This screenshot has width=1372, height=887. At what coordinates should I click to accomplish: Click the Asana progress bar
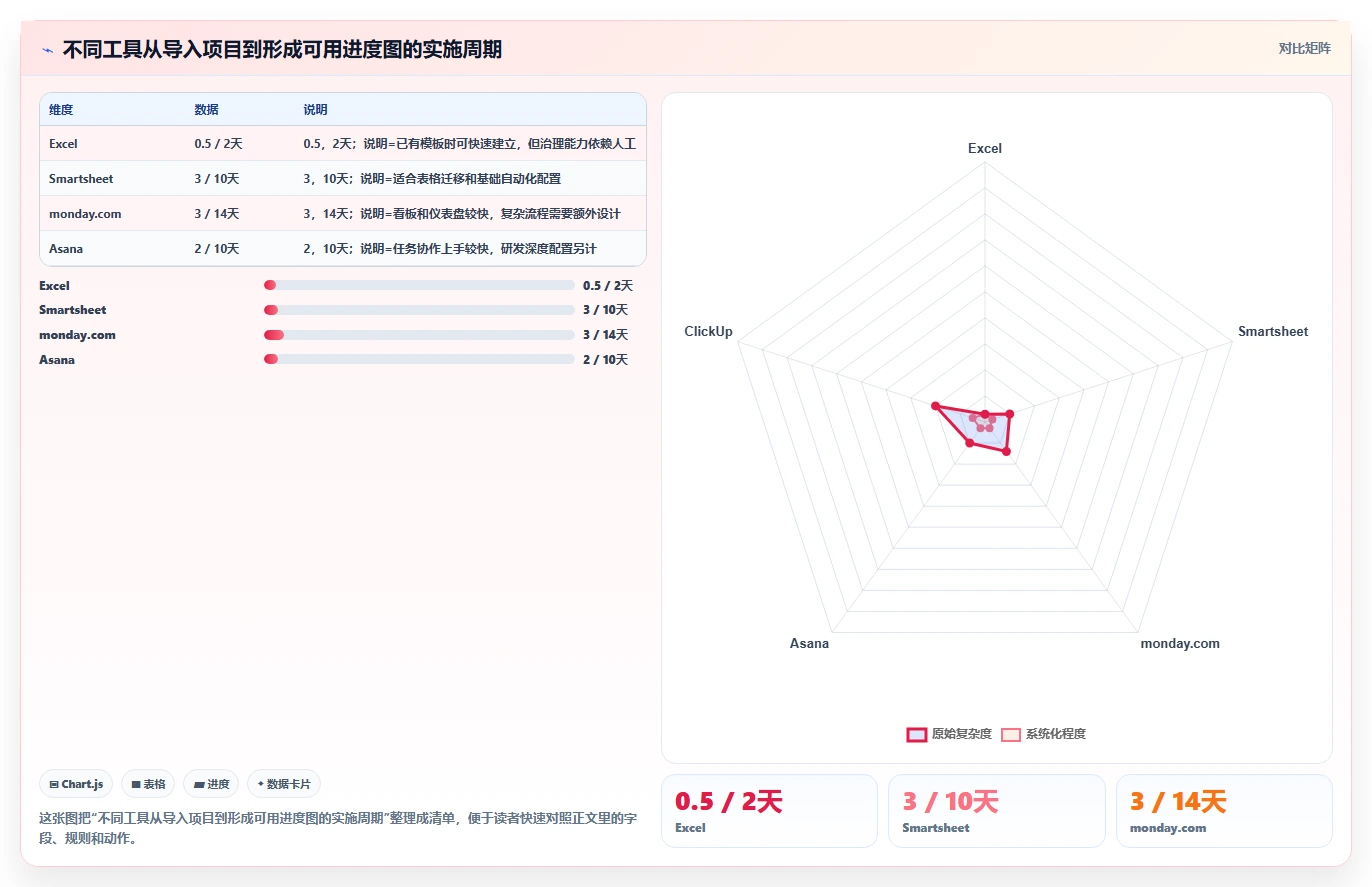[419, 359]
